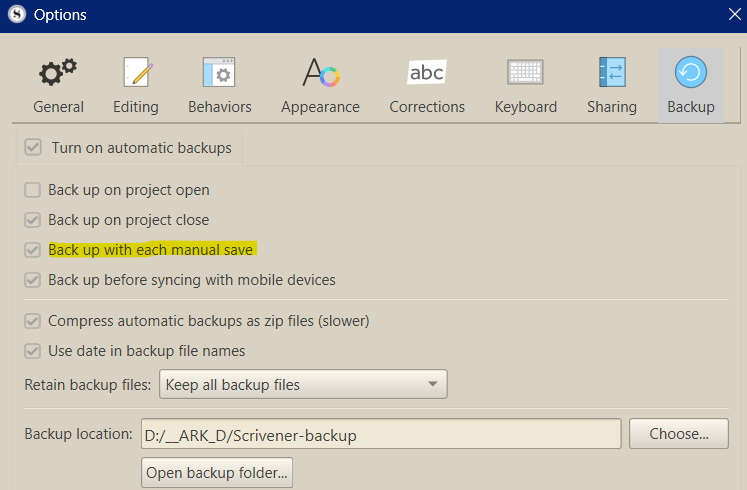Open the General gears icon
This screenshot has height=490, width=747.
(58, 74)
